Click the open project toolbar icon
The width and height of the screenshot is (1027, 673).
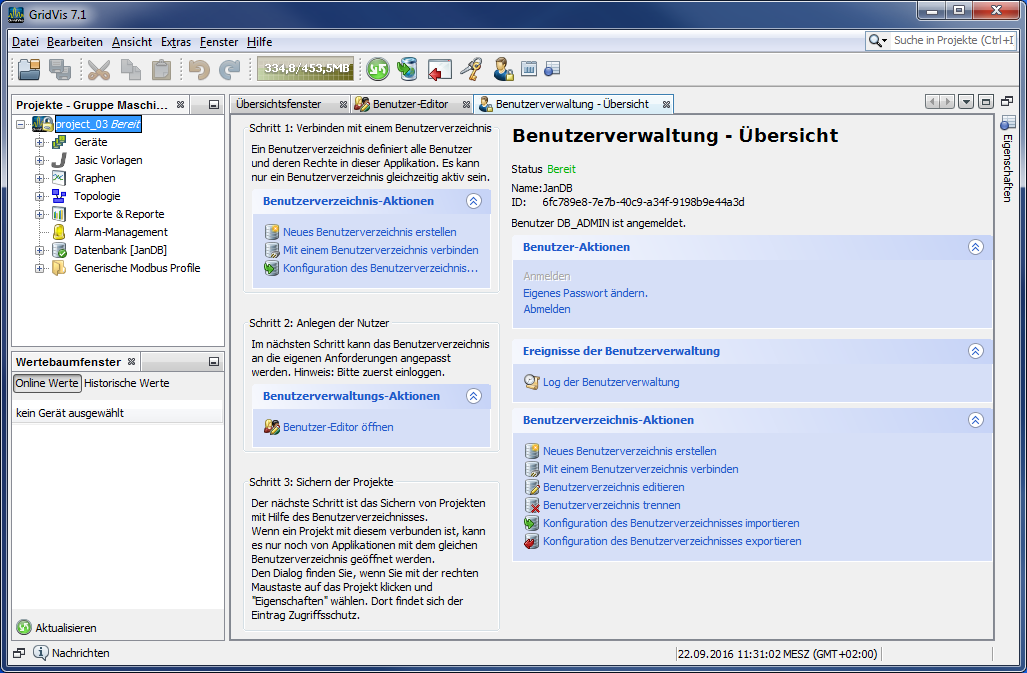pos(29,69)
